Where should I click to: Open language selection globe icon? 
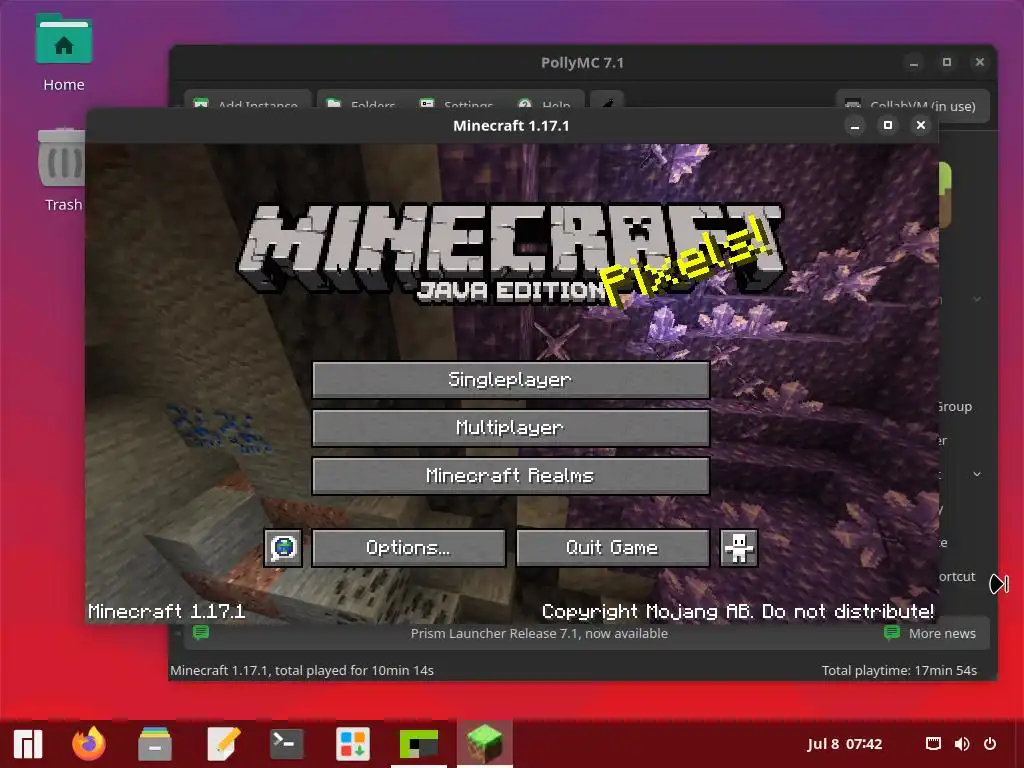283,547
